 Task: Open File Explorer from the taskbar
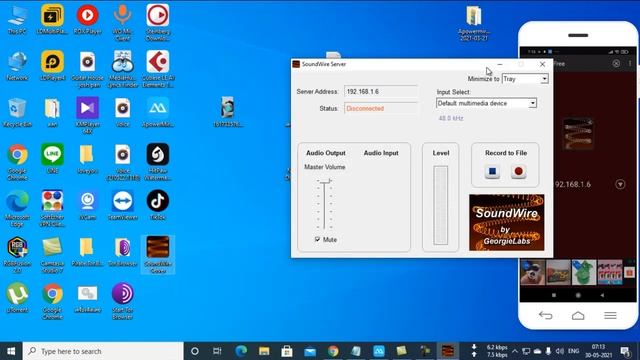pos(264,351)
